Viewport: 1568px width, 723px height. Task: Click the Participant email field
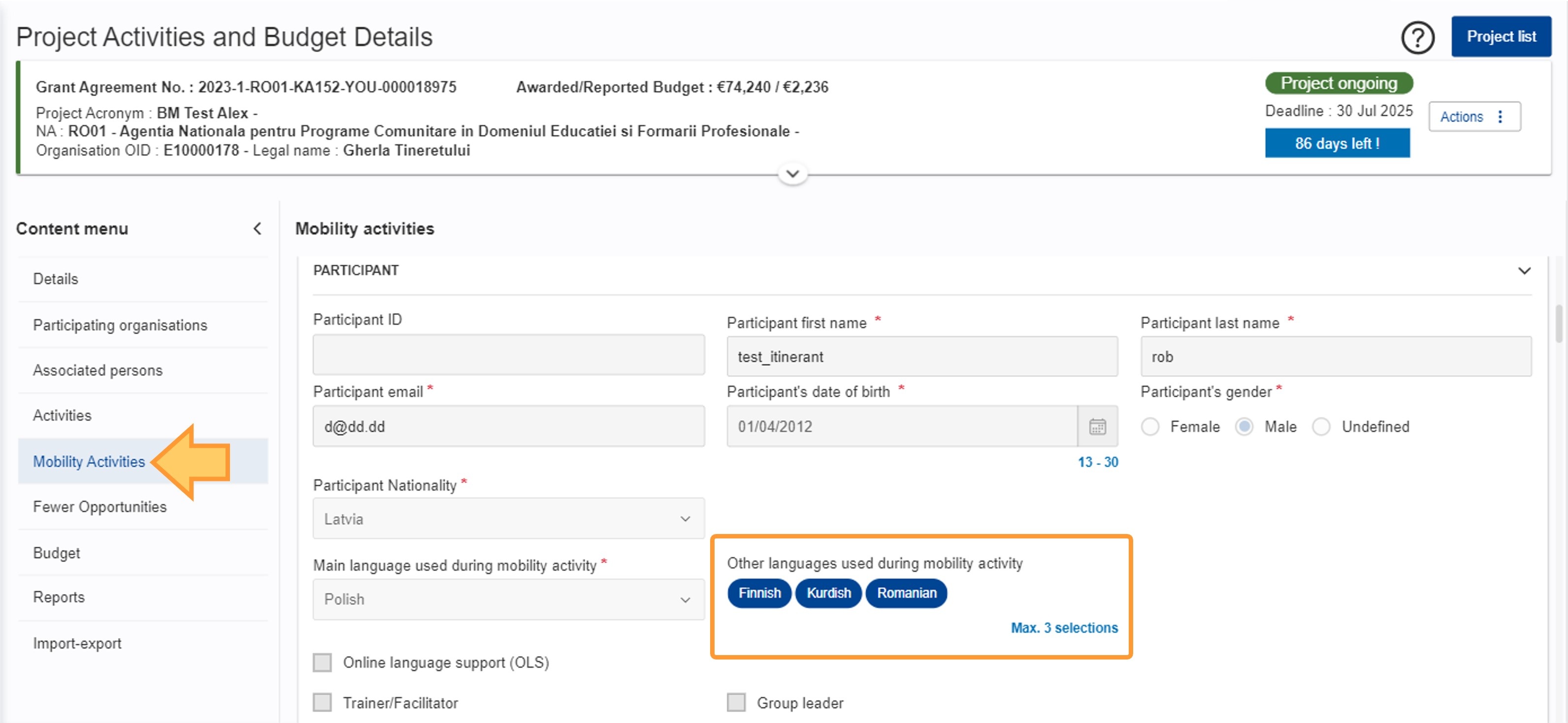pyautogui.click(x=509, y=426)
